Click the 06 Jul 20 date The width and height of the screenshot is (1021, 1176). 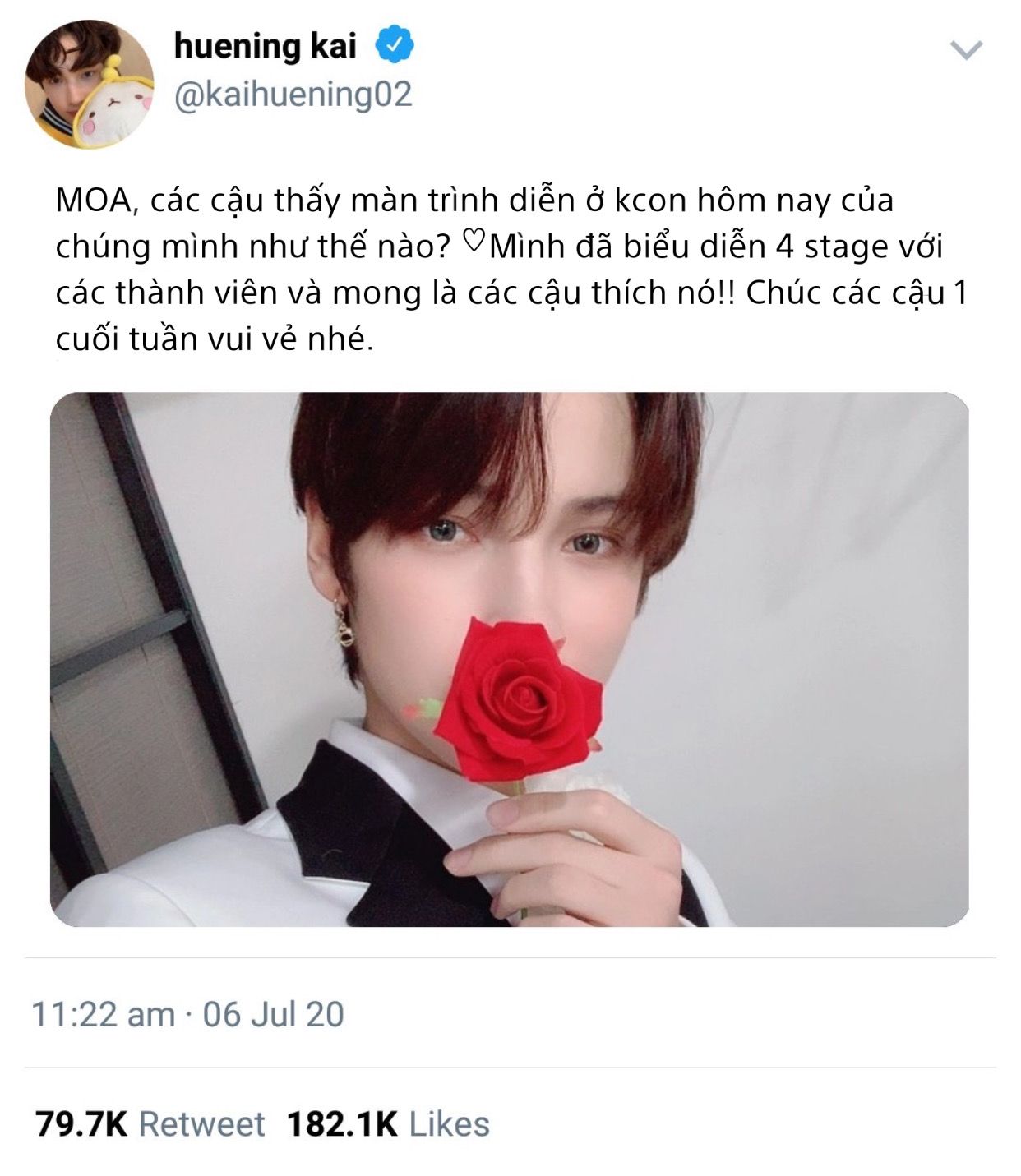[273, 1014]
